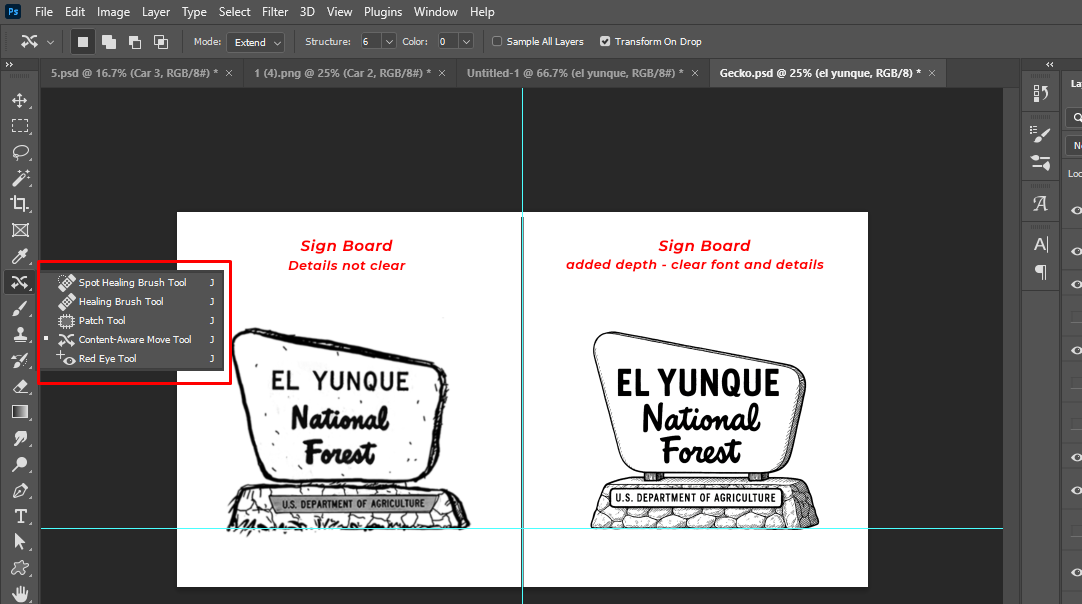This screenshot has height=604, width=1082.
Task: Click the Content-Aware Move tool in toolbar
Action: pyautogui.click(x=19, y=282)
